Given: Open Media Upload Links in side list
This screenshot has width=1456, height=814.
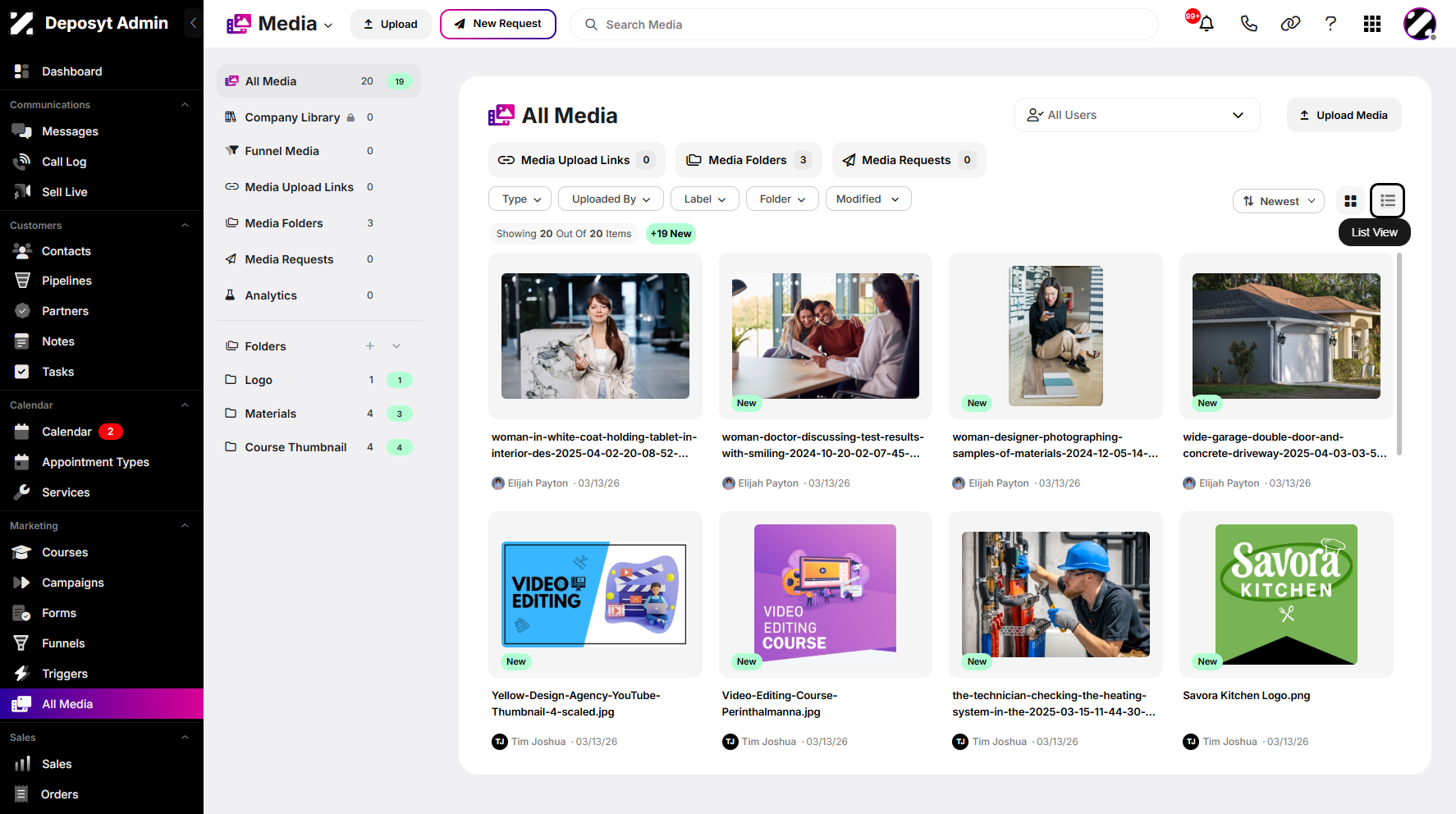Looking at the screenshot, I should coord(318,187).
